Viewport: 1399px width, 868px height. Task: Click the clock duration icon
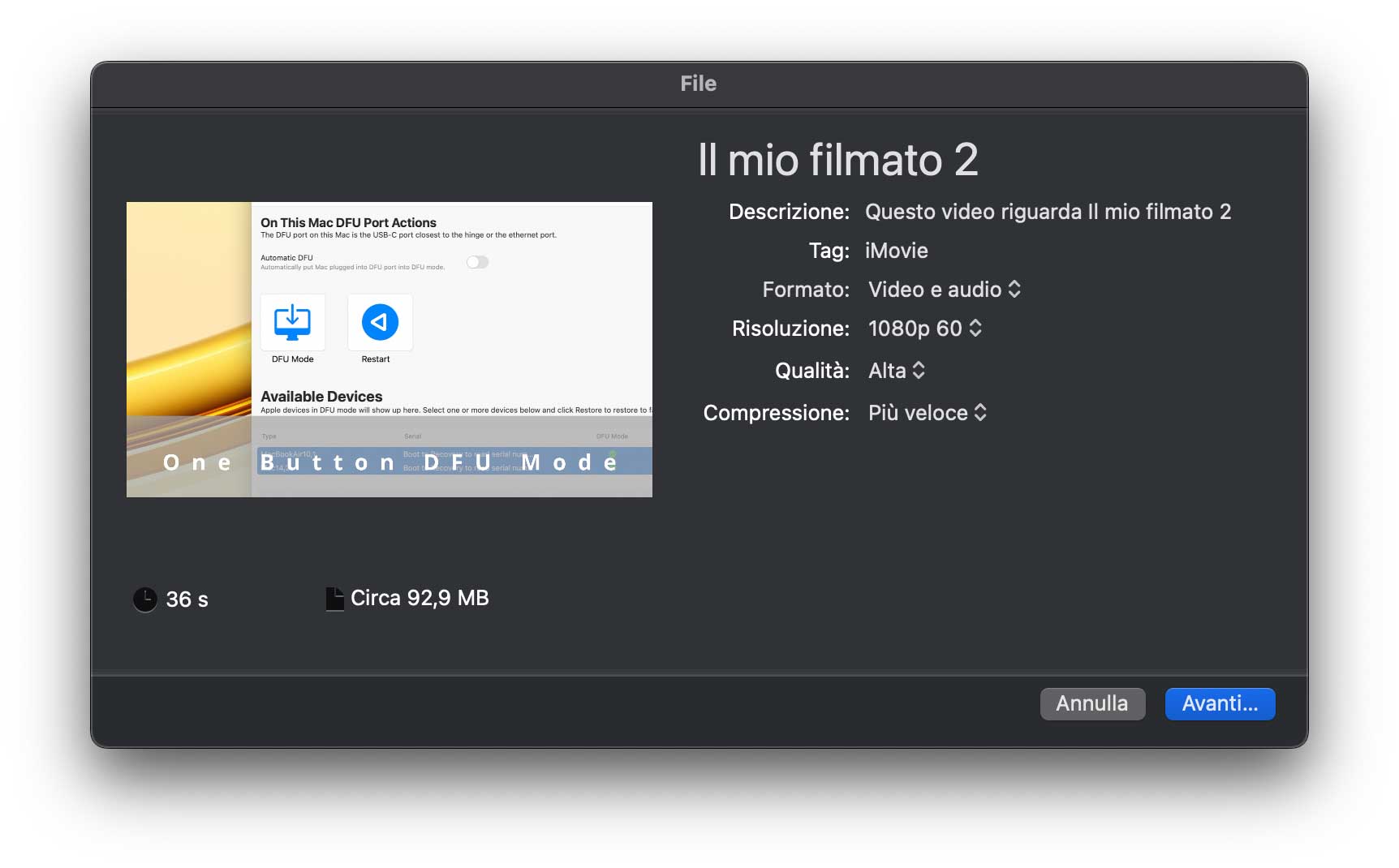pos(144,599)
